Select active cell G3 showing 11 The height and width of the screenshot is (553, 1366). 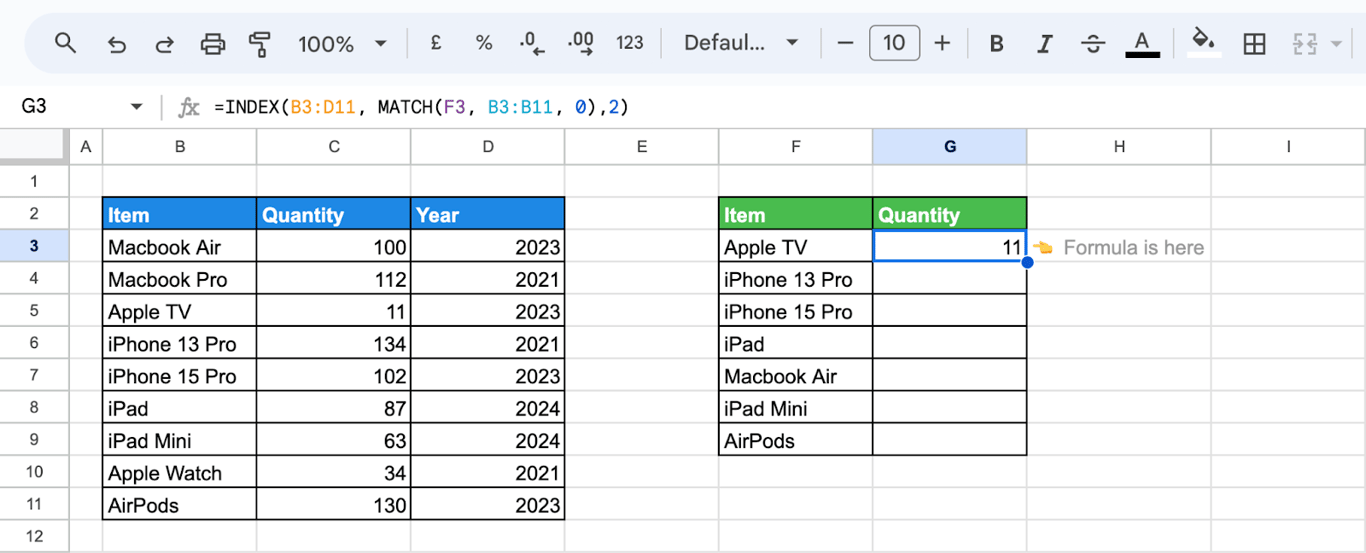[949, 247]
